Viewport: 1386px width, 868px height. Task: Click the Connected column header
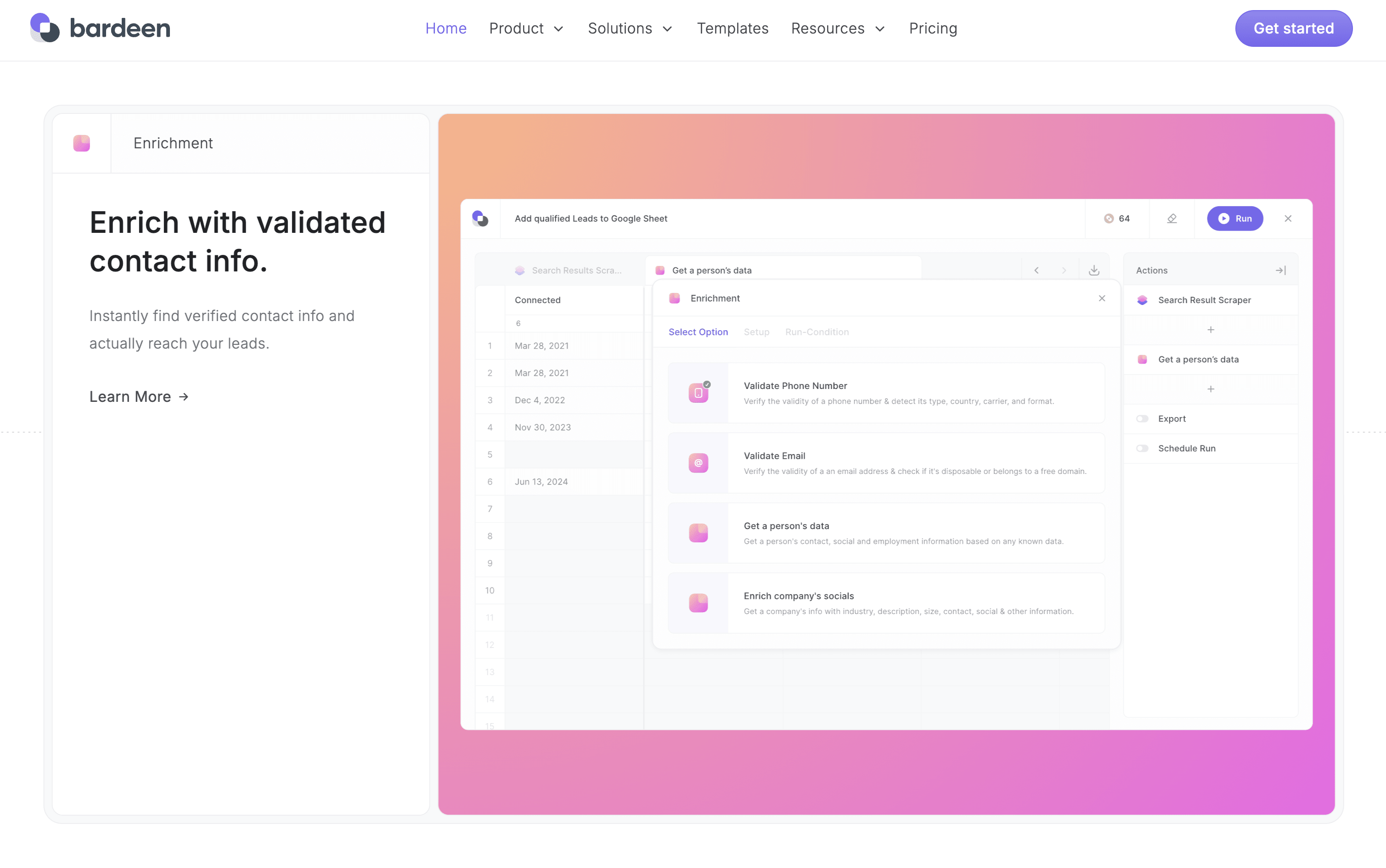(x=574, y=299)
